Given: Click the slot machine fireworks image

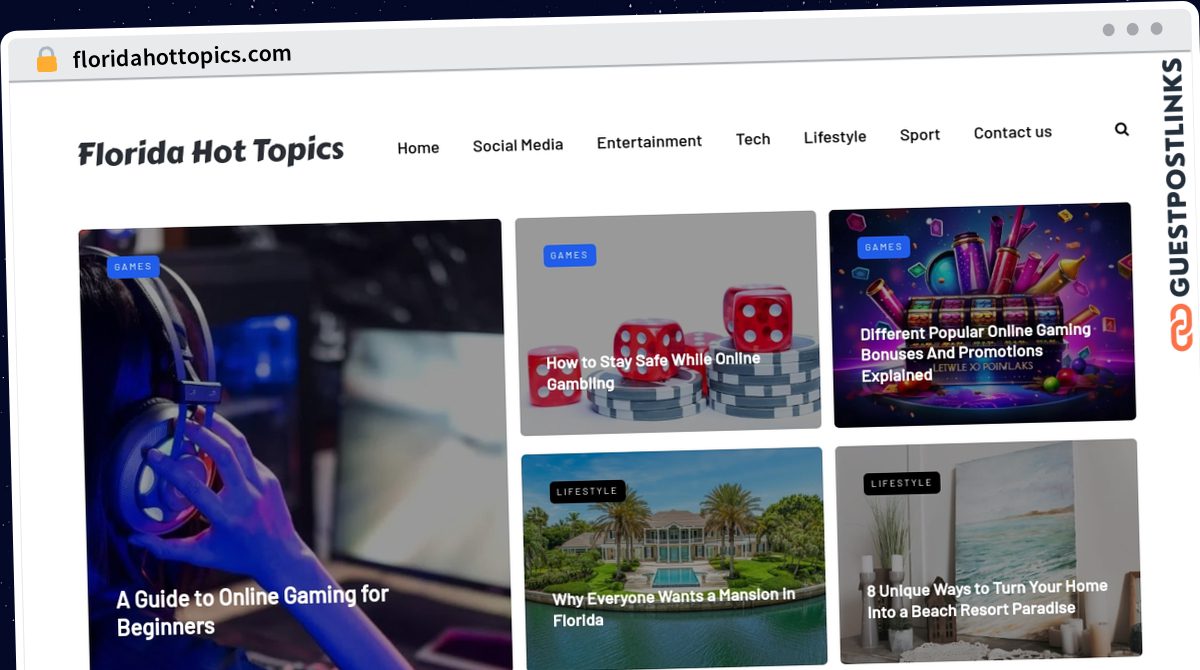Looking at the screenshot, I should [982, 314].
